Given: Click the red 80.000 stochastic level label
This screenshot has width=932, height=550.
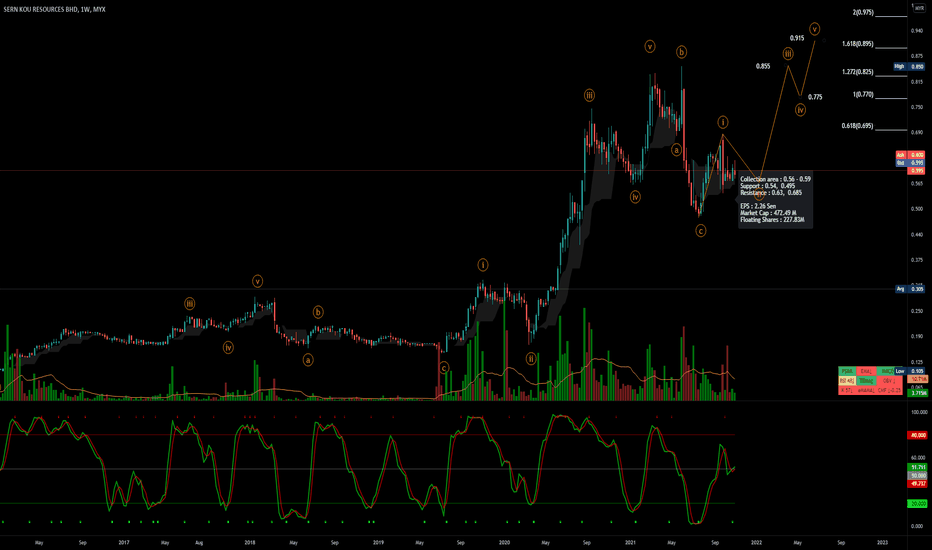Looking at the screenshot, I should [x=918, y=435].
